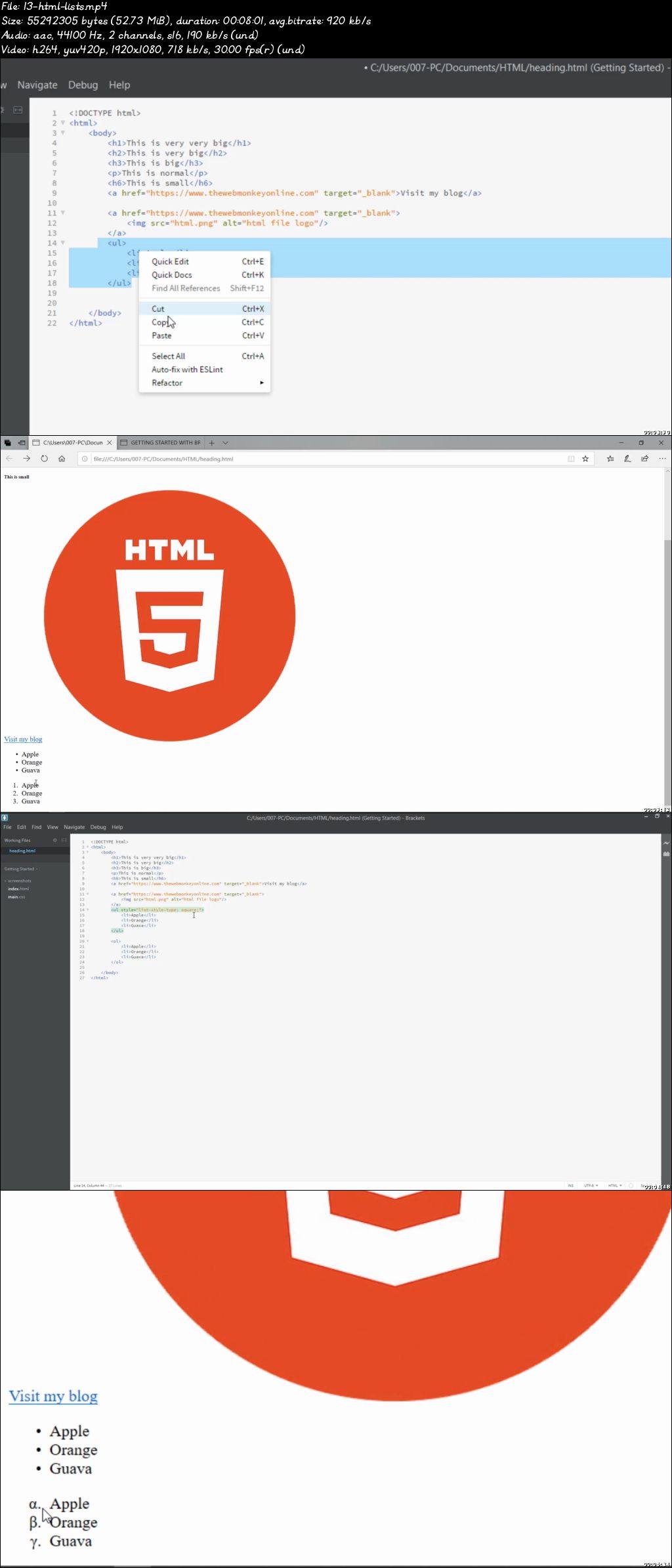Click the Brackets app icon in title bar

(x=4, y=818)
